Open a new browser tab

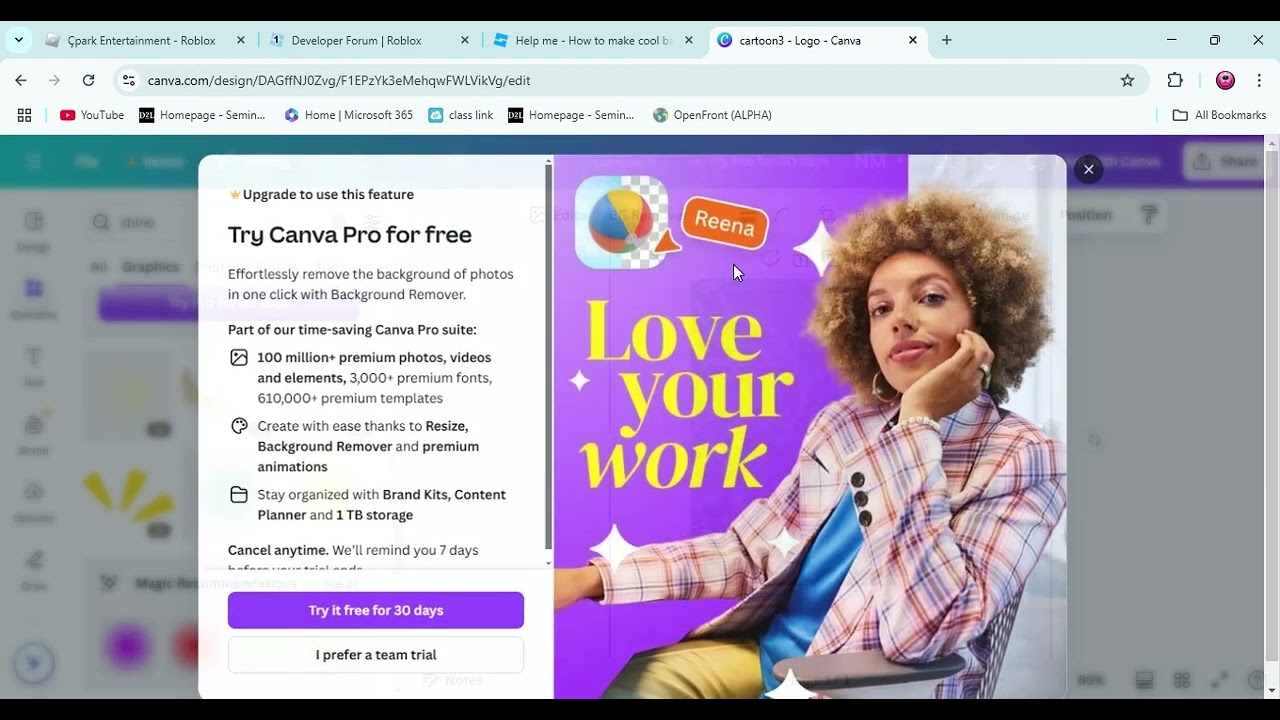946,40
